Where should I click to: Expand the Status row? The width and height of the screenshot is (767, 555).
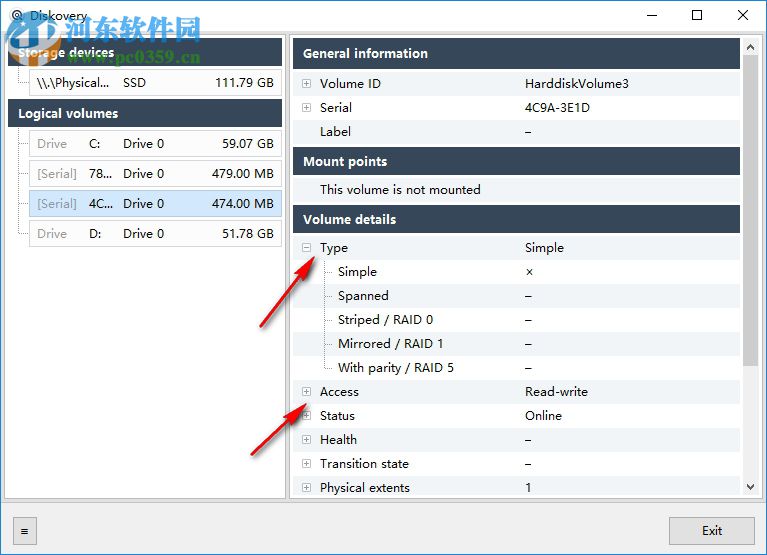coord(306,416)
